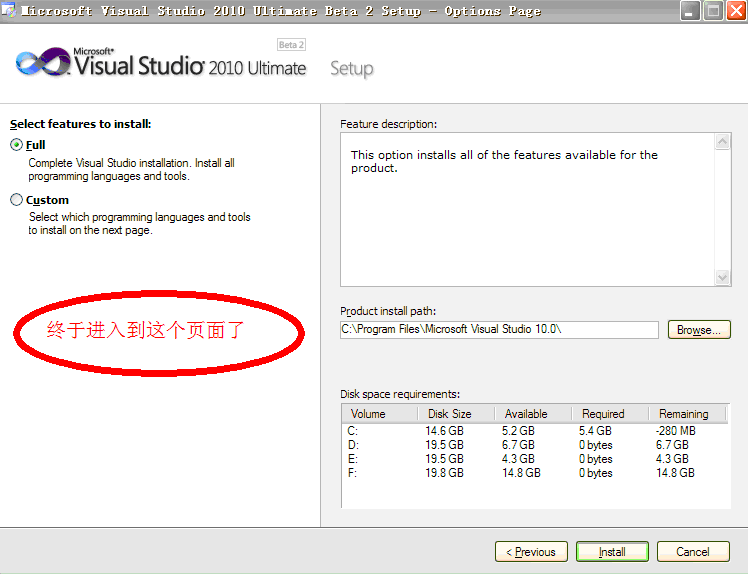Click the 5.2 GB available value in C: row
Image resolution: width=748 pixels, height=574 pixels.
point(518,431)
